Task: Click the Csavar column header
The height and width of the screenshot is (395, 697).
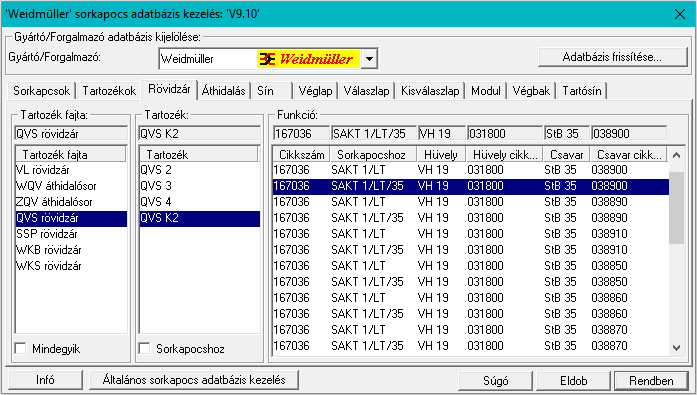Action: [x=566, y=155]
